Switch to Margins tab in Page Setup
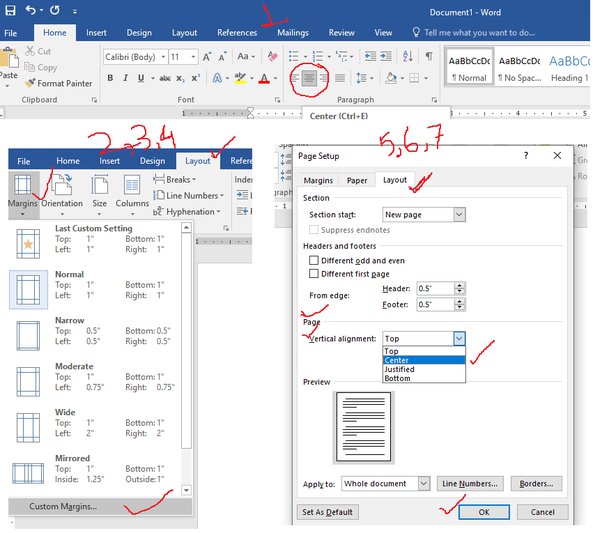This screenshot has width=602, height=533. coord(318,180)
